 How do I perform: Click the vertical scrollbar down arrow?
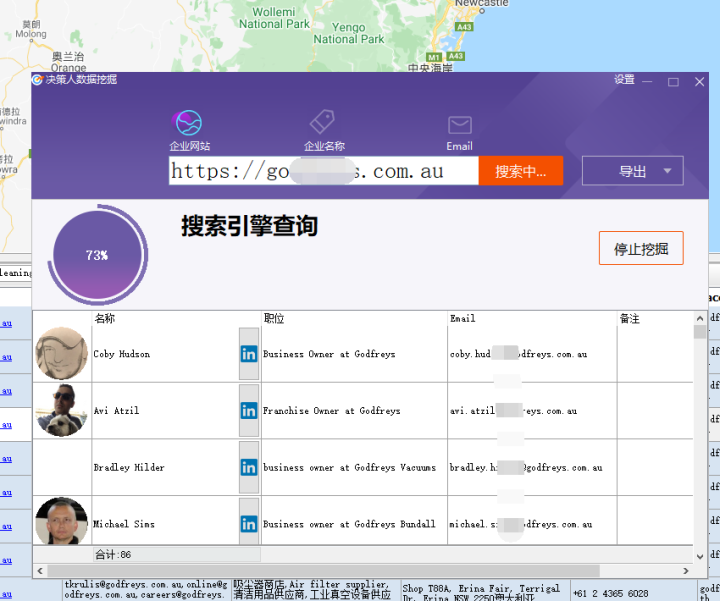click(700, 556)
